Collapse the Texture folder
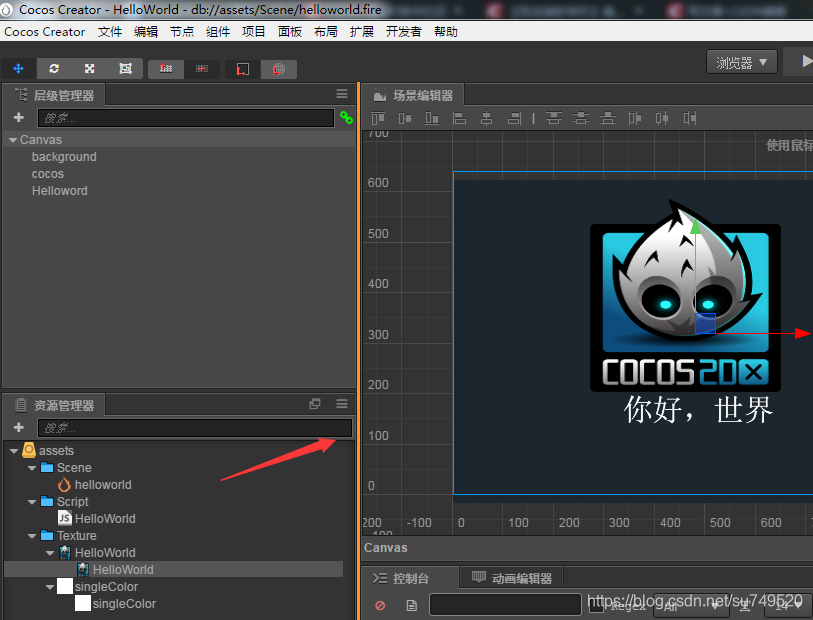Screen dimensions: 813x620 (32, 536)
